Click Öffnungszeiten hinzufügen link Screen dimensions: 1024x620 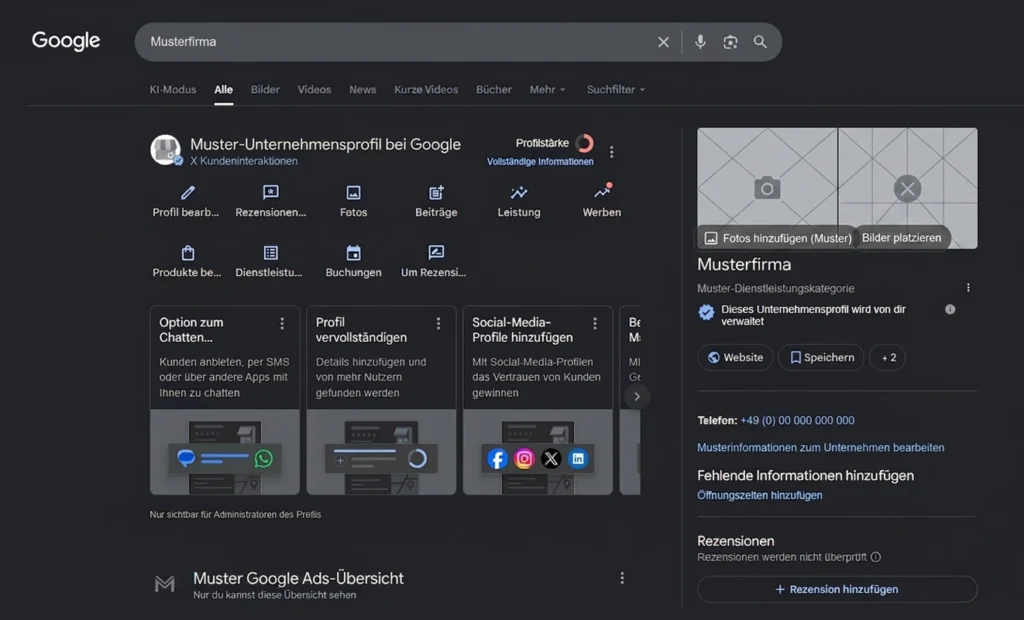(x=760, y=495)
